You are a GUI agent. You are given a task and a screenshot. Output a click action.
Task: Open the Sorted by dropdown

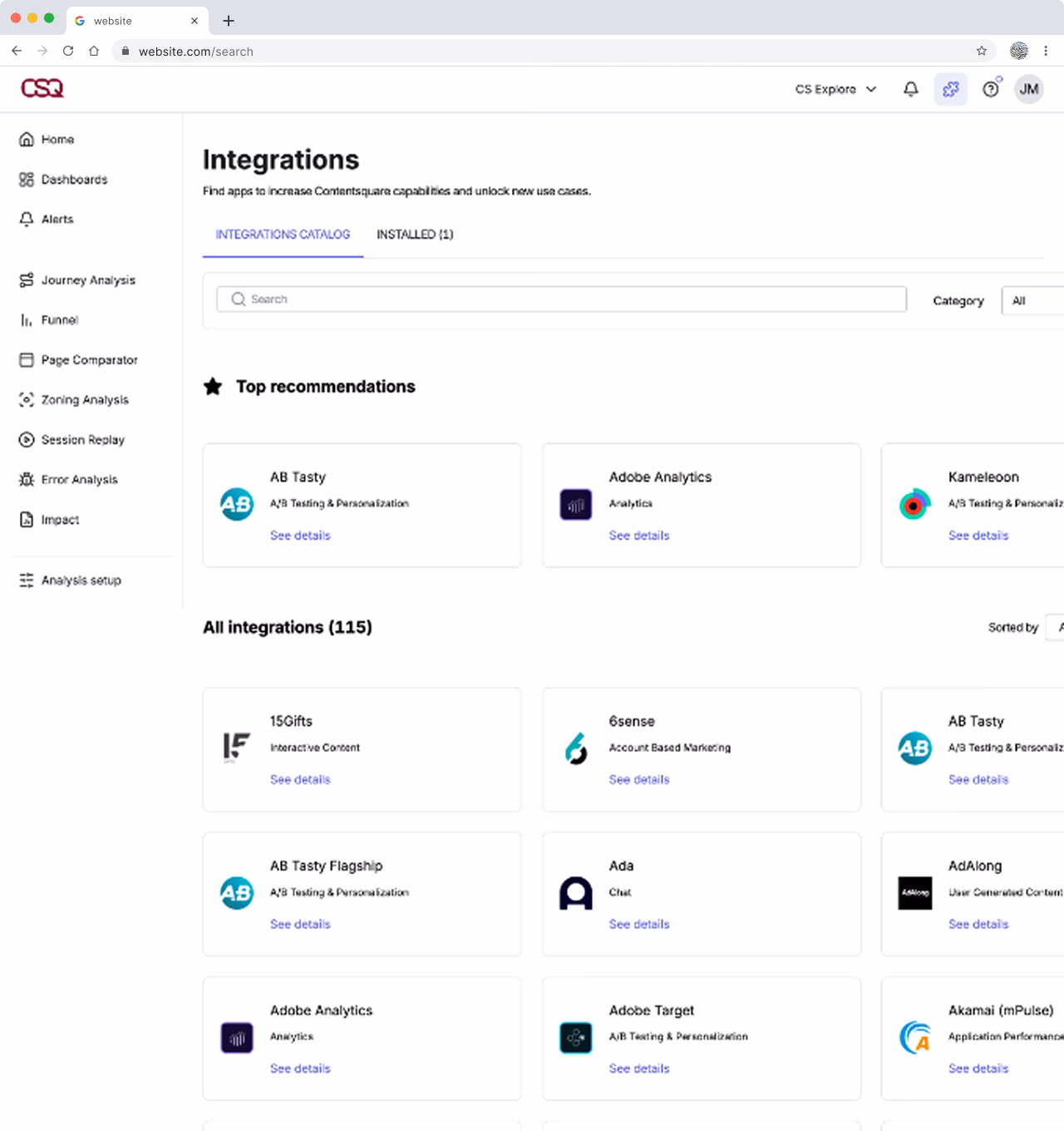[x=1055, y=627]
